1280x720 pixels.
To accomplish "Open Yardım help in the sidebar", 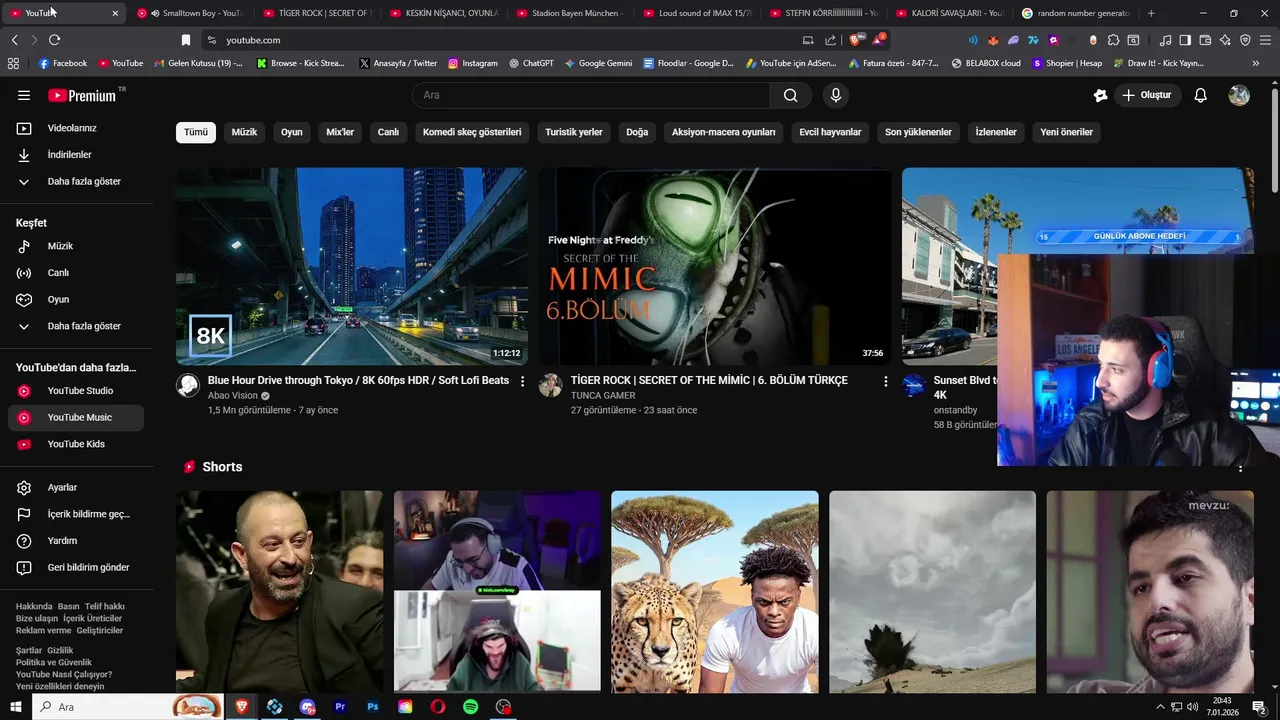I will [76, 541].
